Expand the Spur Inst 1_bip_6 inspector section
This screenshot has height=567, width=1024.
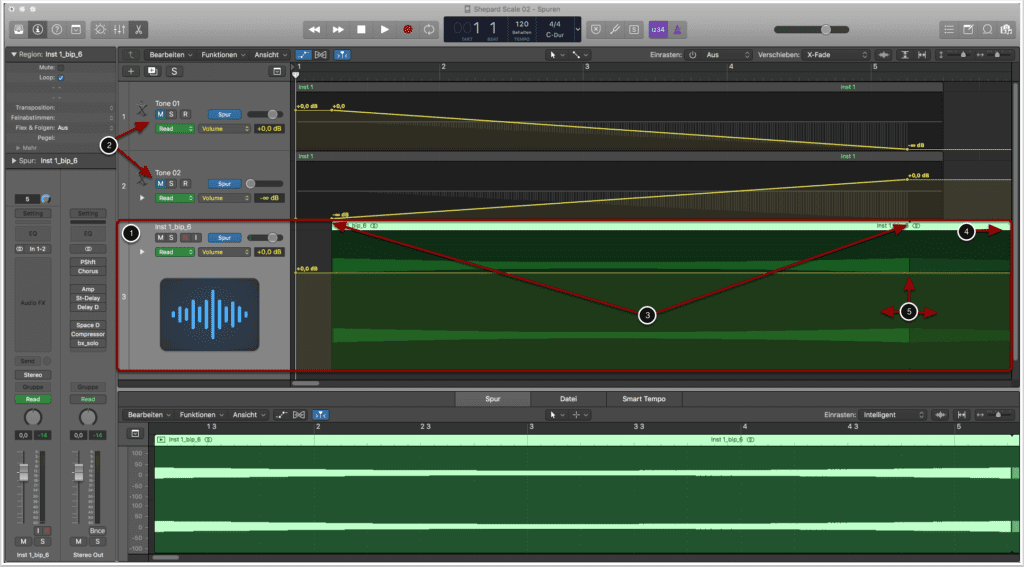[13, 160]
